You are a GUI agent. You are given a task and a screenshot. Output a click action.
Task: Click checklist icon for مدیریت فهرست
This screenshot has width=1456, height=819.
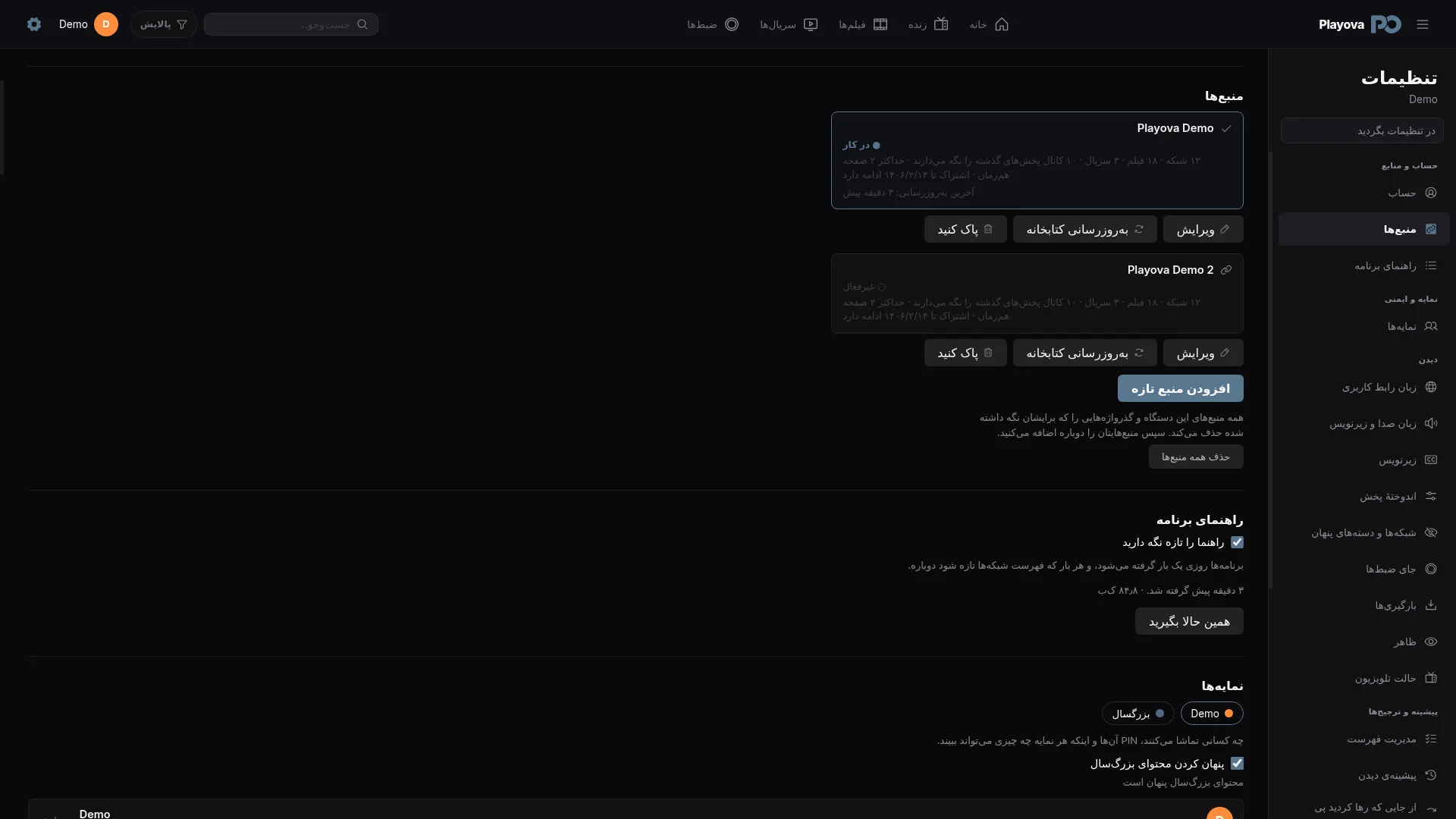[x=1431, y=739]
